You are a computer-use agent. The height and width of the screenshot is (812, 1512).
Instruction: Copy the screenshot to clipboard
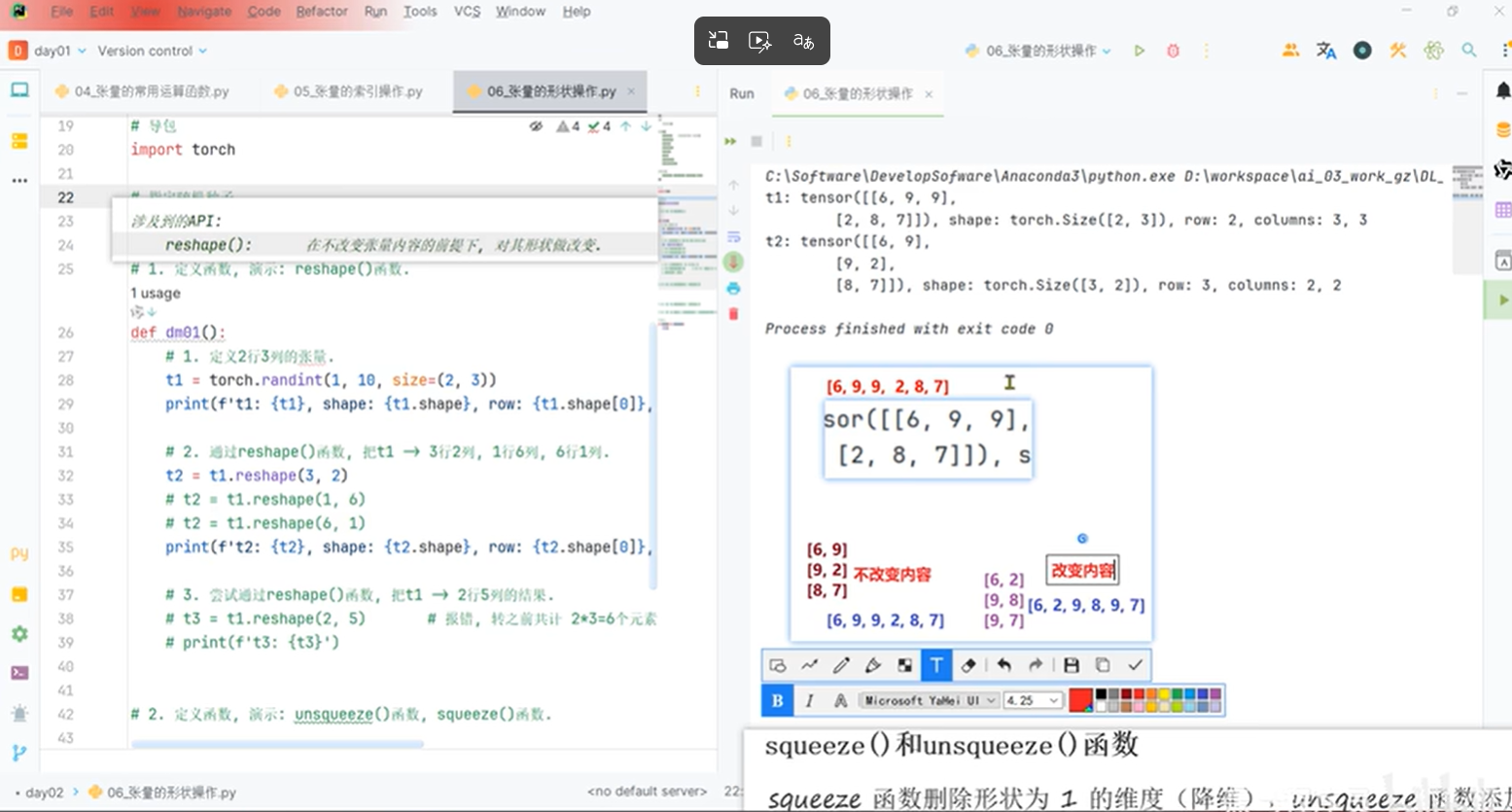coord(1103,665)
